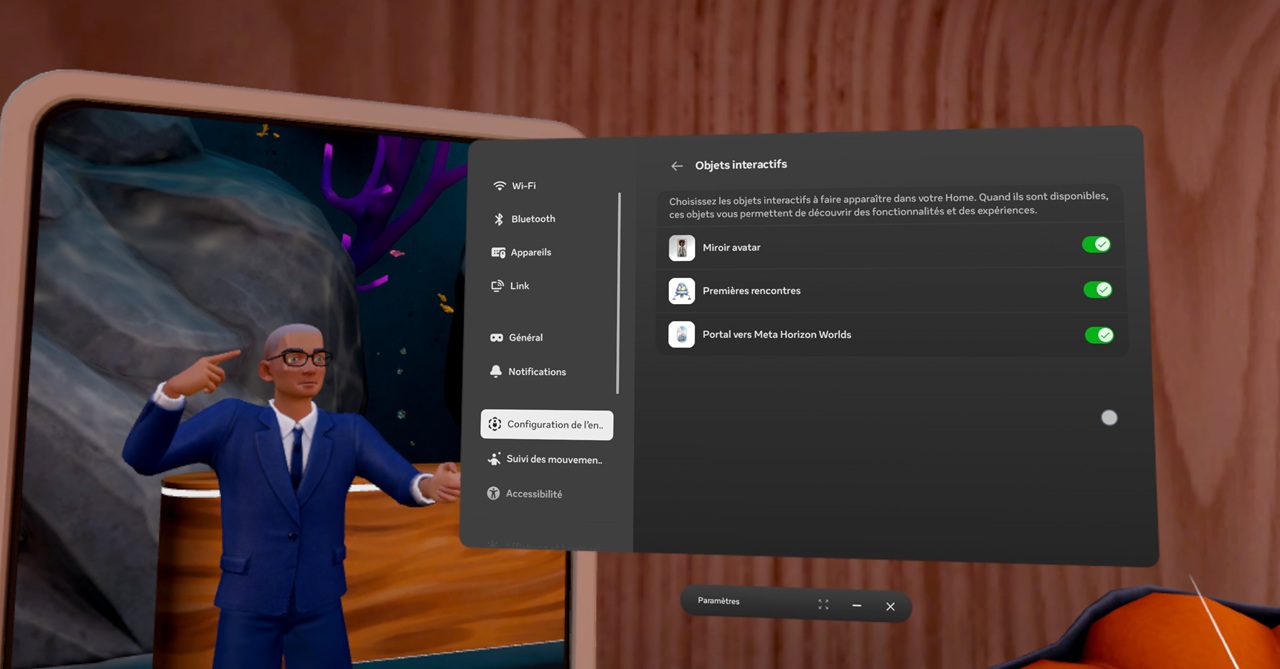Open the Notifications settings label
The image size is (1280, 669).
point(537,372)
